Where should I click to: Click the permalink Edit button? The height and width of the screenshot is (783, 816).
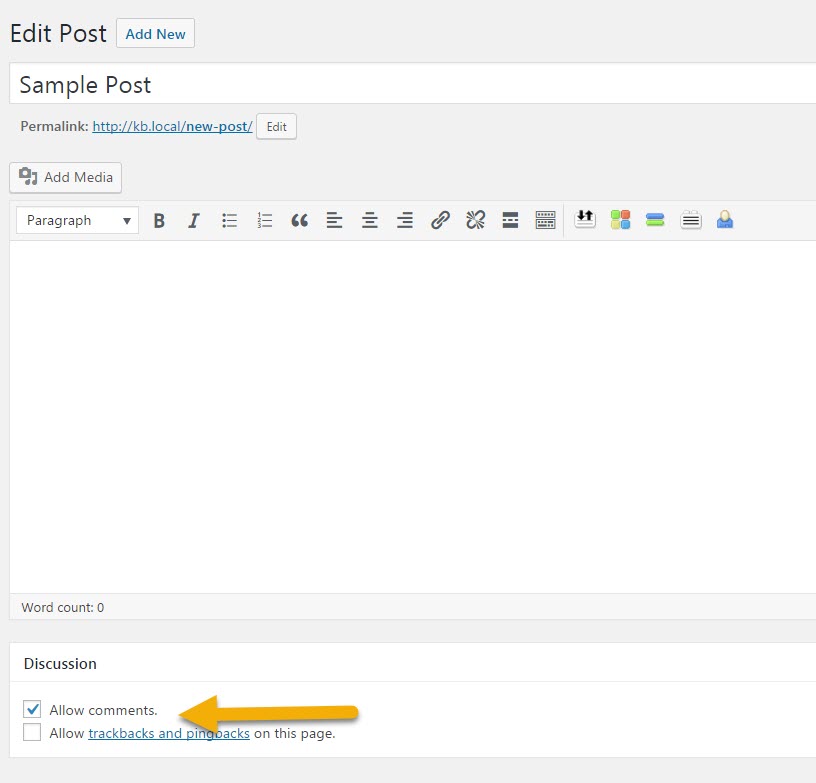pyautogui.click(x=276, y=127)
